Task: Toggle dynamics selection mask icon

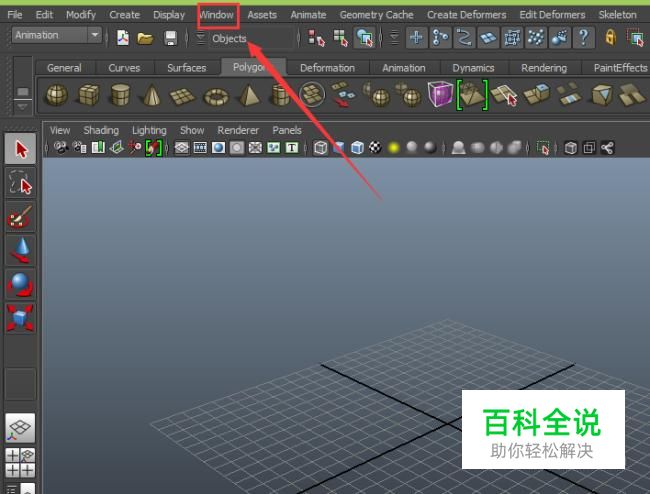Action: [536, 38]
